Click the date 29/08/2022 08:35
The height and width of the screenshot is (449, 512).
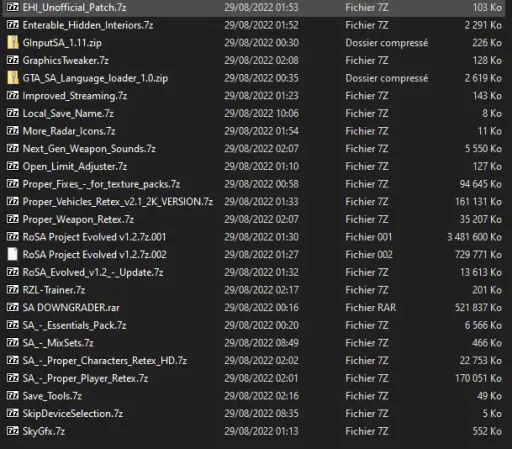click(x=261, y=414)
